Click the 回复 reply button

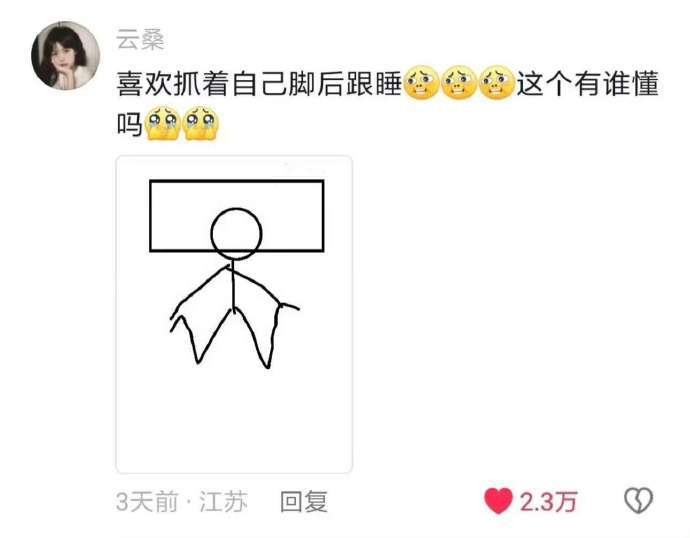click(x=304, y=501)
